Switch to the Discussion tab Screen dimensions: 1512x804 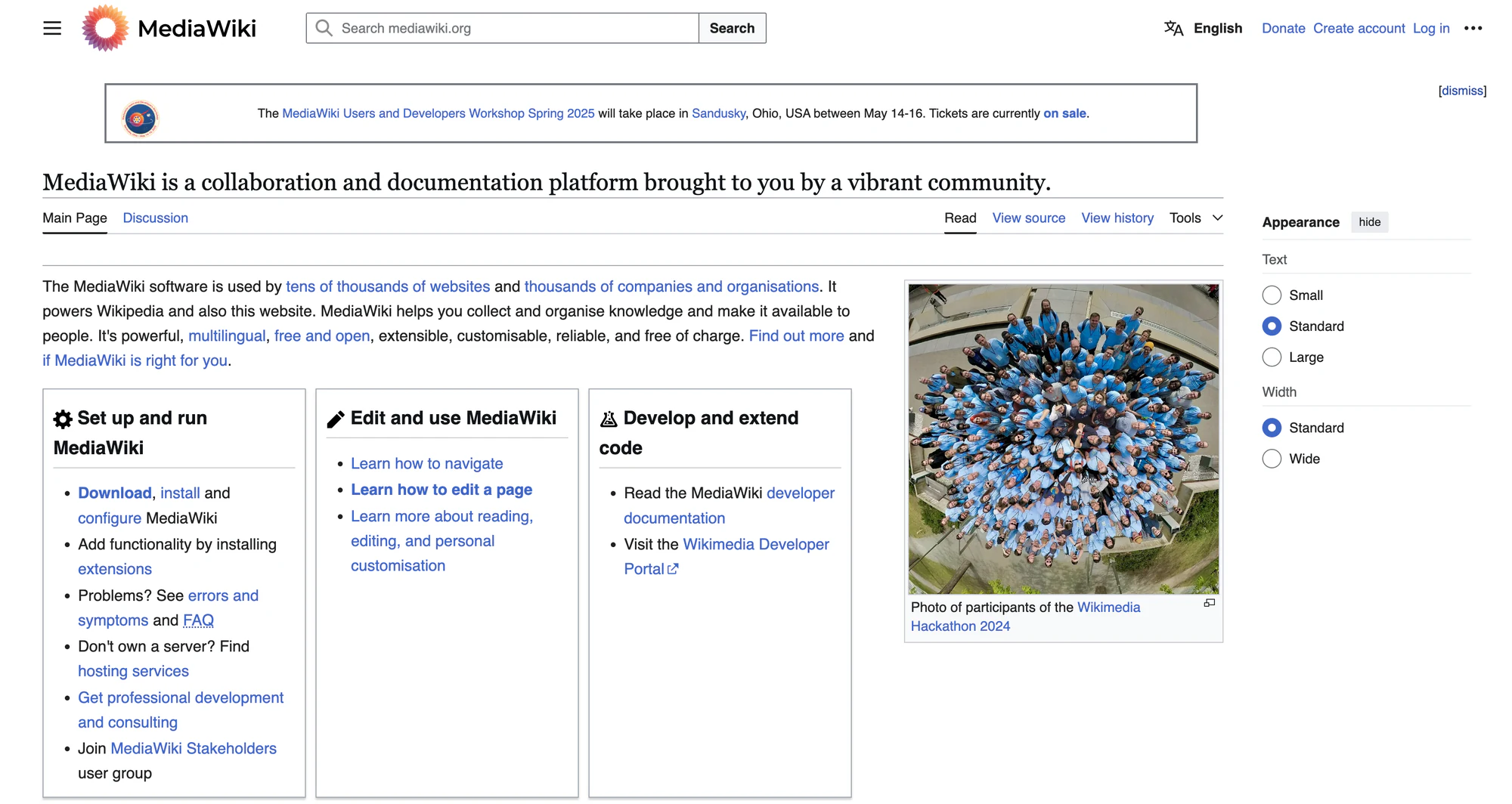click(156, 218)
